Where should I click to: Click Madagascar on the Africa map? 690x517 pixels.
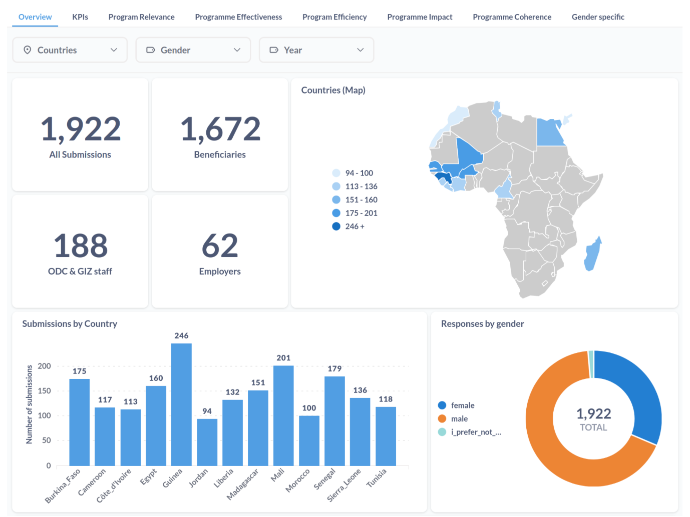coord(592,254)
